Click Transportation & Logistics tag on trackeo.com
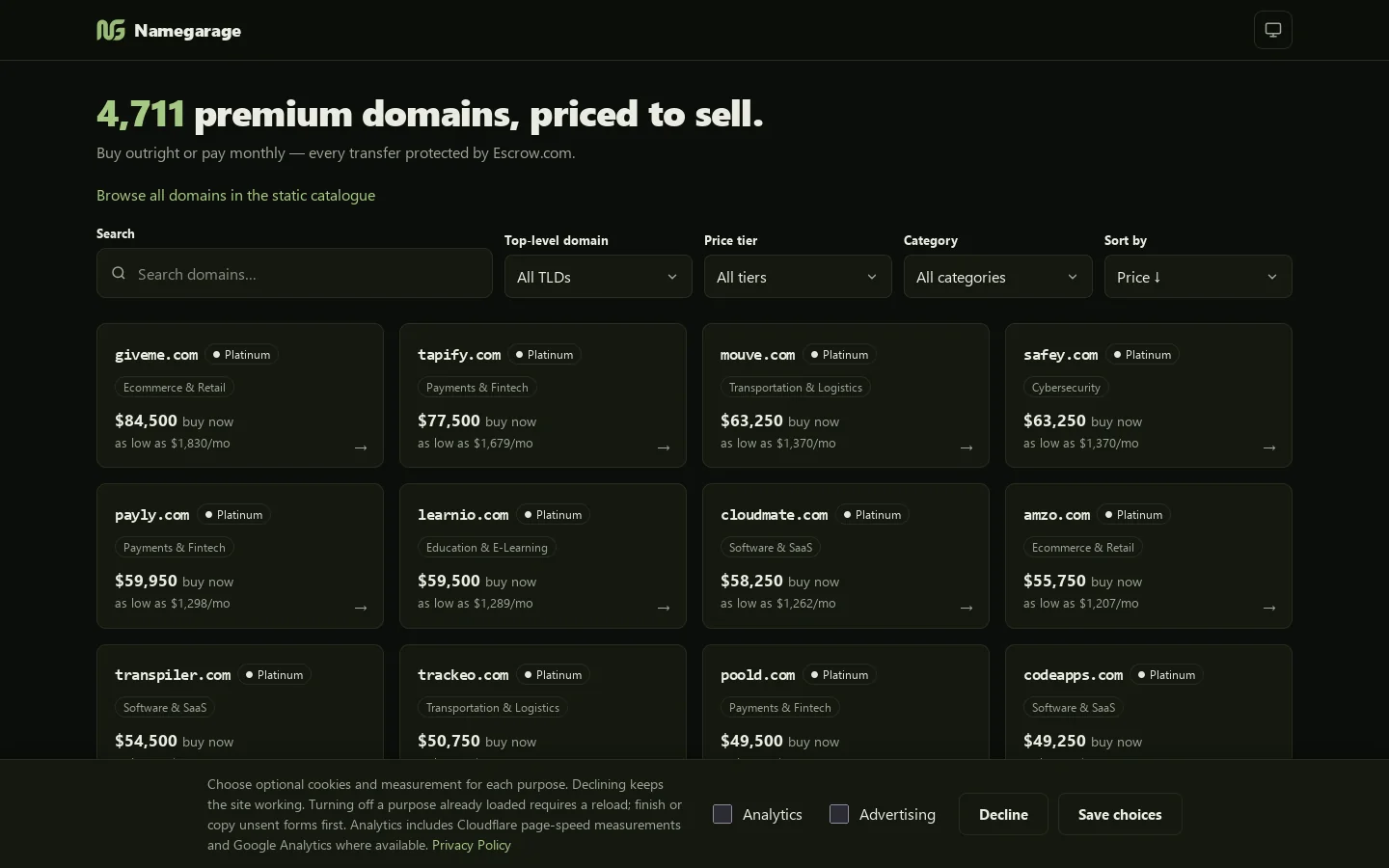This screenshot has width=1389, height=868. coord(493,708)
